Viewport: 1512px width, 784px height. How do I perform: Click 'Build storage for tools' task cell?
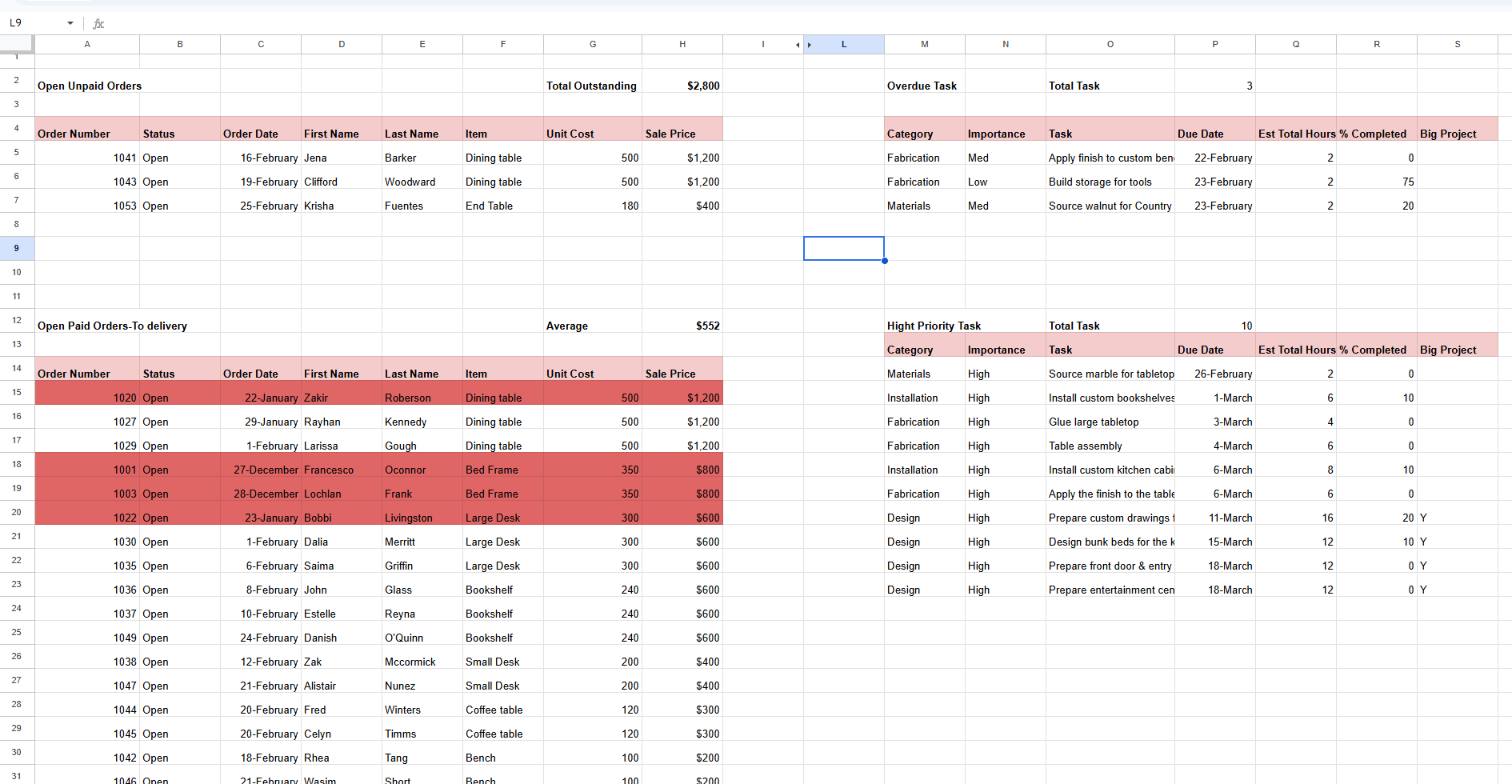pos(1110,177)
